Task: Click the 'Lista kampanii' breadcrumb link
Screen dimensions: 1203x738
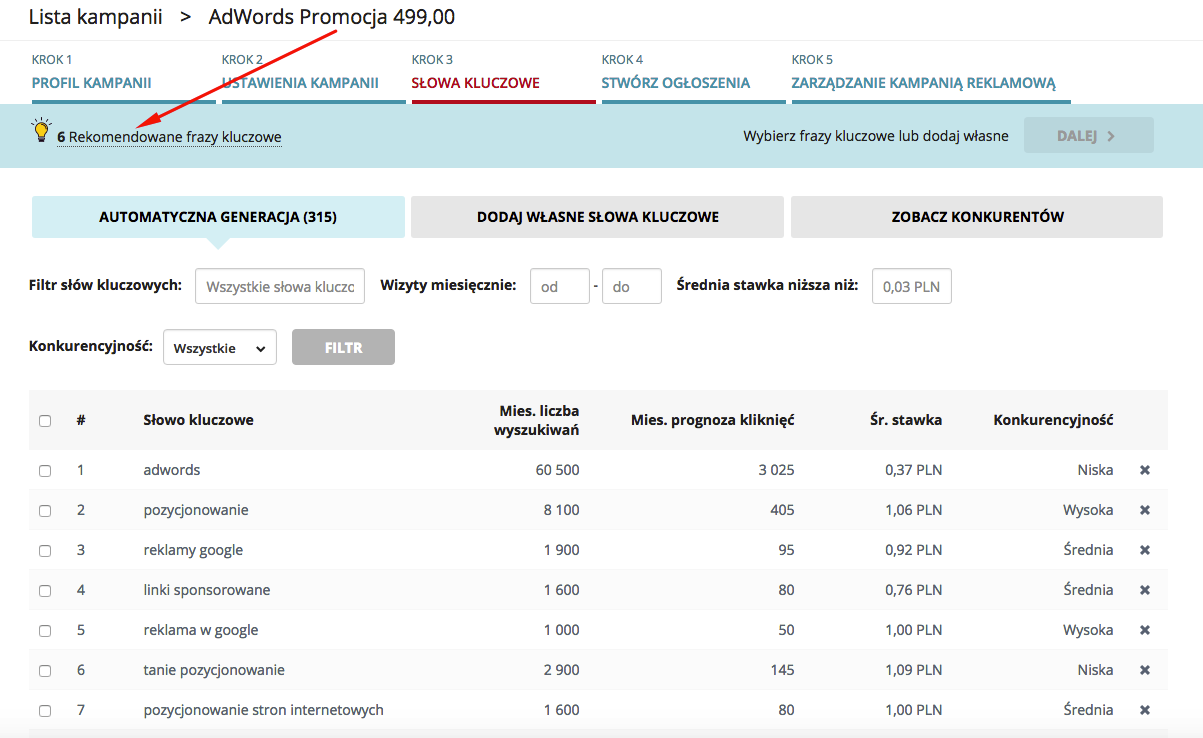Action: pos(95,17)
